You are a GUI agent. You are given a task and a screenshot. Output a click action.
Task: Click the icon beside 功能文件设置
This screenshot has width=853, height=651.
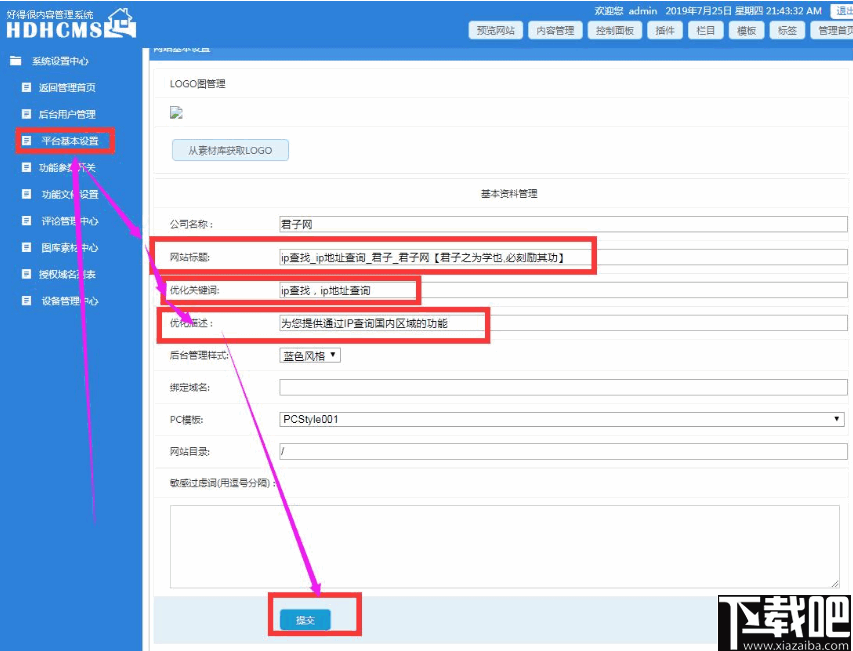(x=26, y=194)
